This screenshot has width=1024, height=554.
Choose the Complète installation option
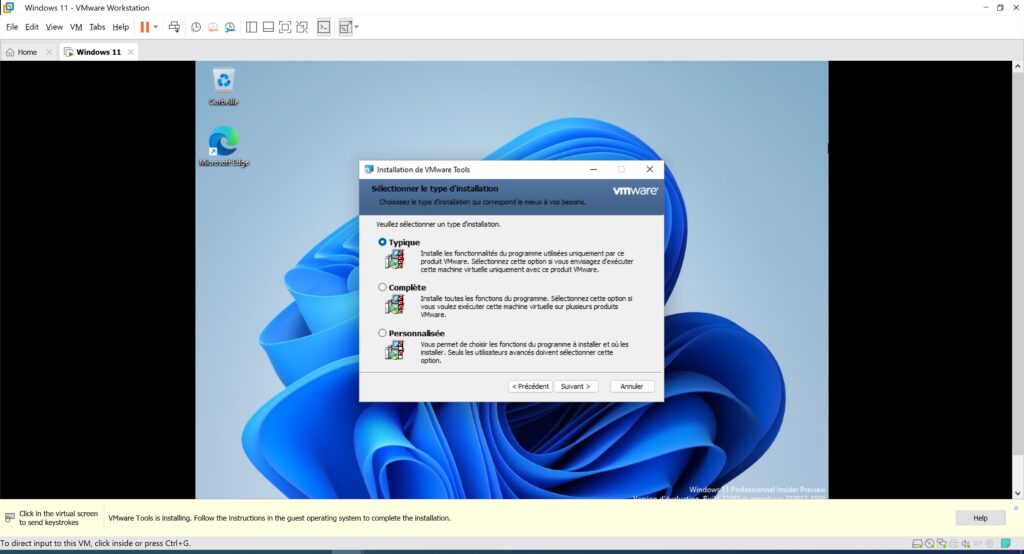[382, 287]
